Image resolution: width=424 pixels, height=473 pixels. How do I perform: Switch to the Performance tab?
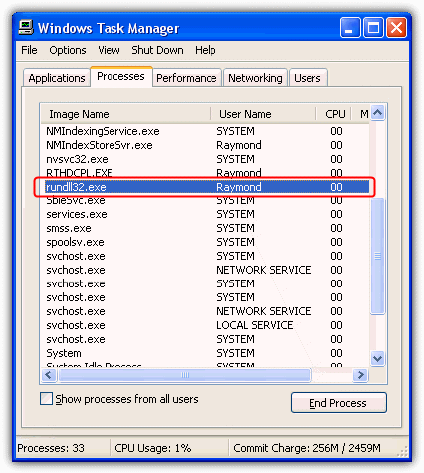click(186, 78)
